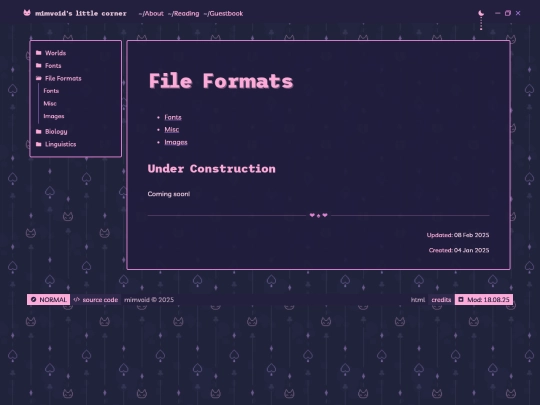This screenshot has height=405, width=540.
Task: Collapse the File Formats folder
Action: [x=63, y=79]
